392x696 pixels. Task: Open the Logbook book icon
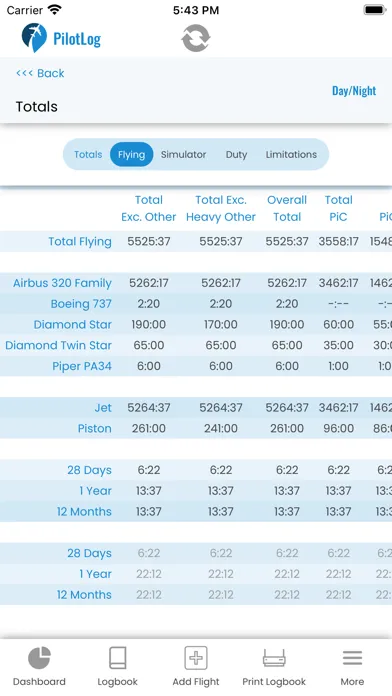[118, 658]
